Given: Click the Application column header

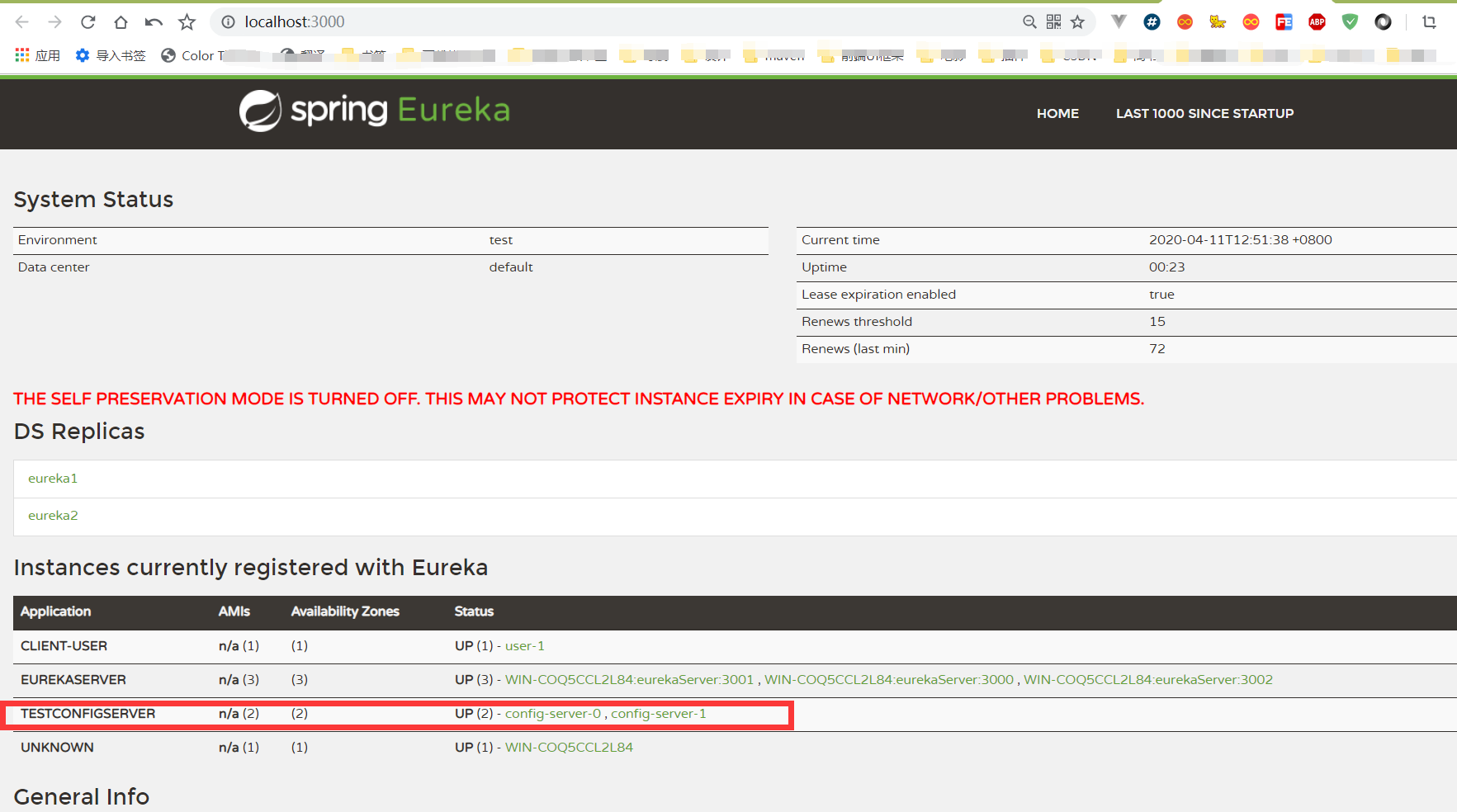Looking at the screenshot, I should pyautogui.click(x=55, y=611).
